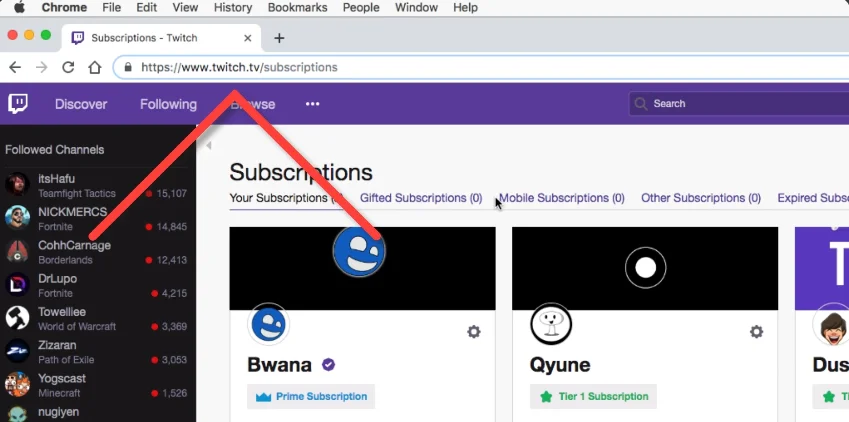This screenshot has height=422, width=849.
Task: Open CohhCarnage channel from sidebar
Action: 97,252
